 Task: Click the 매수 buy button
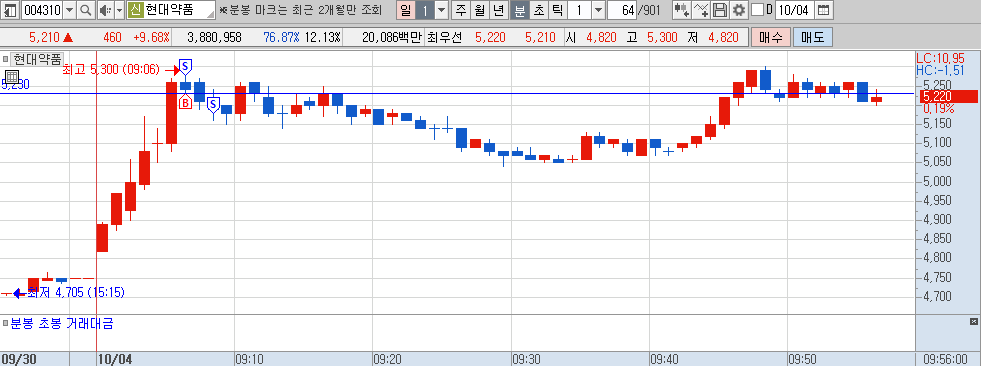(771, 37)
